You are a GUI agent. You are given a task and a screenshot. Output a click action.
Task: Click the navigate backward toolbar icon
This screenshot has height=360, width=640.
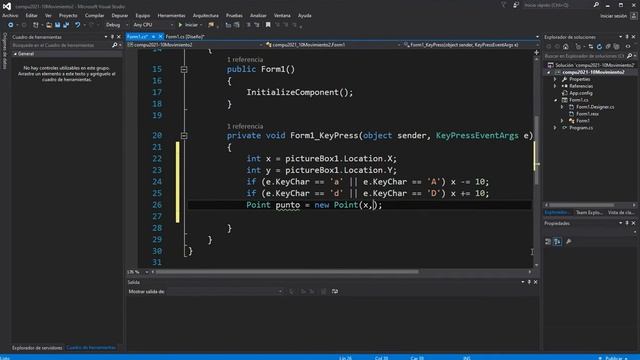[x=11, y=25]
